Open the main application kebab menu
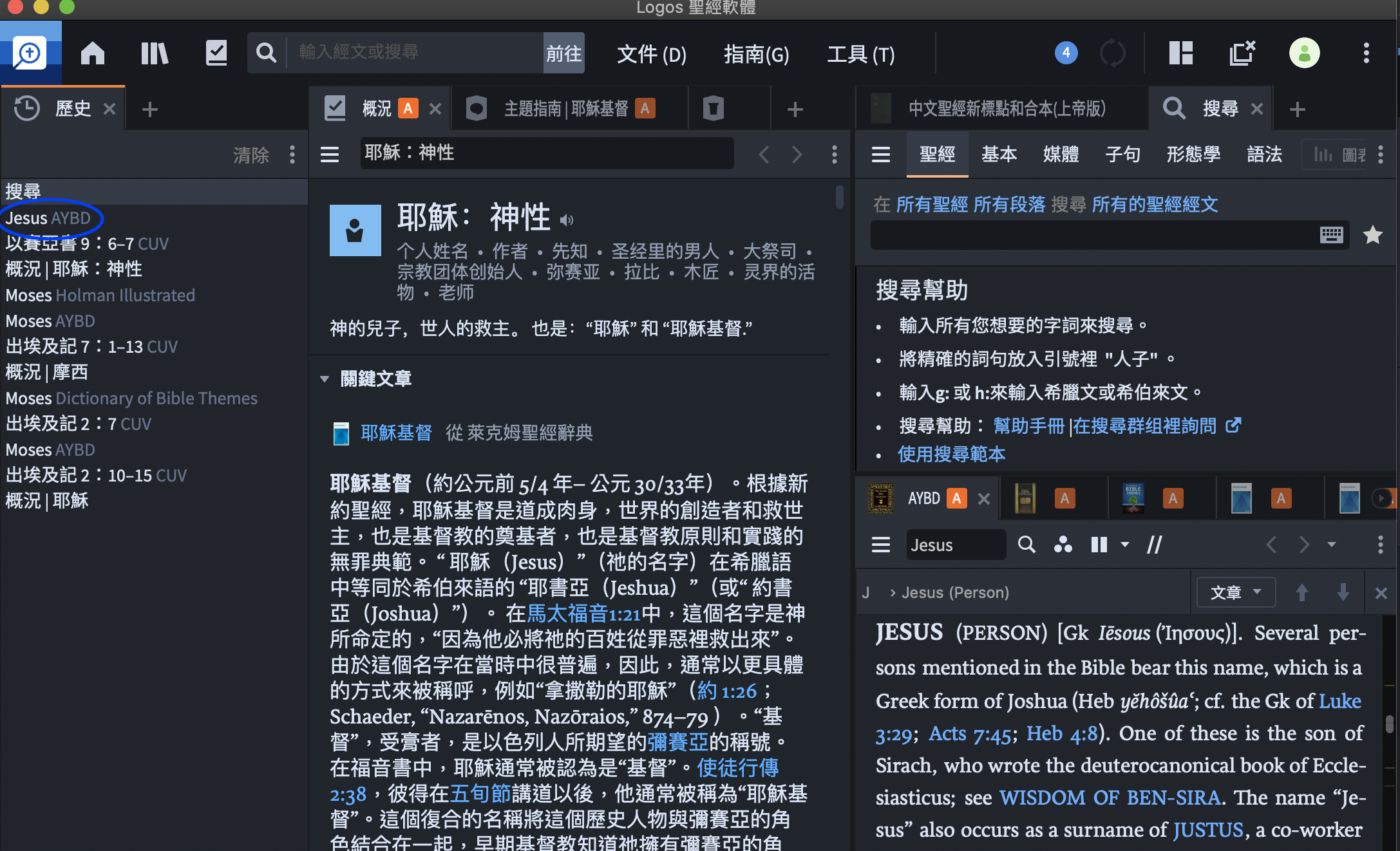The width and height of the screenshot is (1400, 851). (x=1366, y=53)
